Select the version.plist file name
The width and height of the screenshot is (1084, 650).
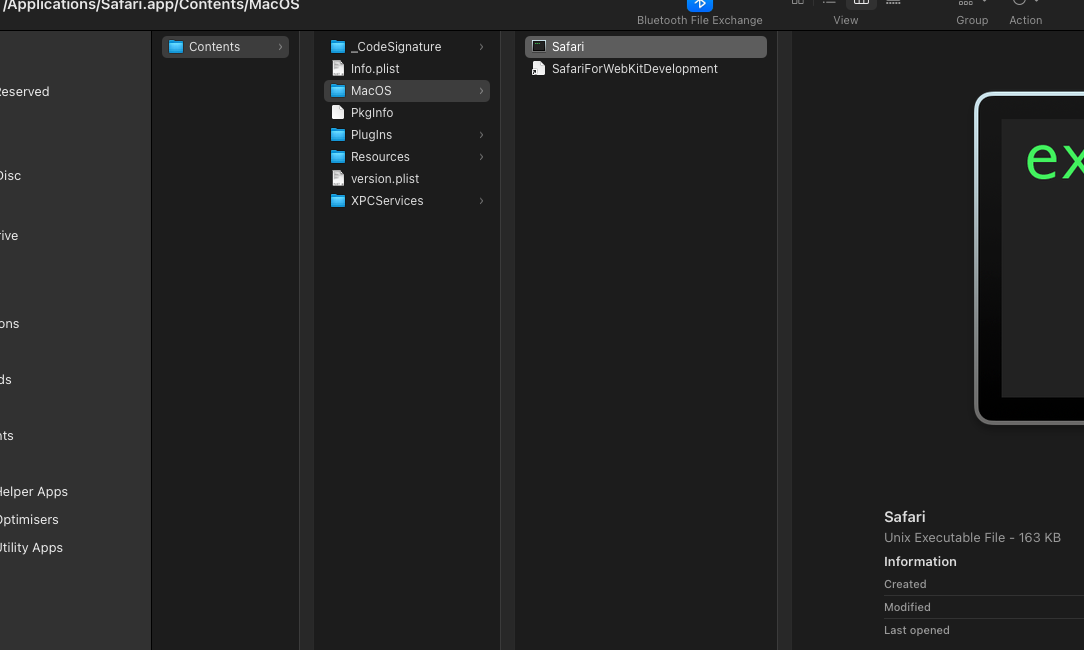point(385,178)
